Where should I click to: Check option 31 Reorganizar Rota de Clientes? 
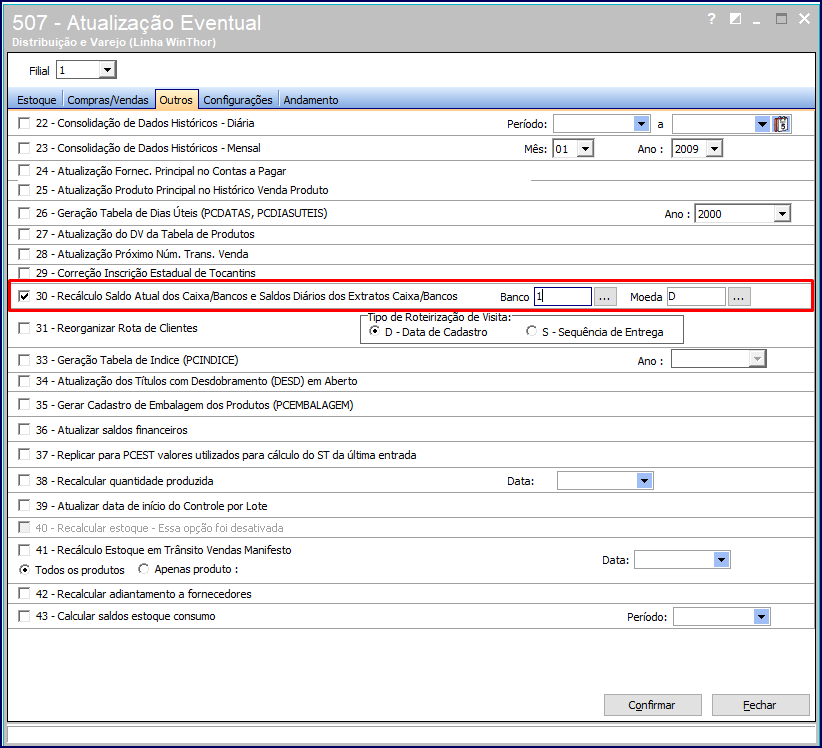pos(24,328)
